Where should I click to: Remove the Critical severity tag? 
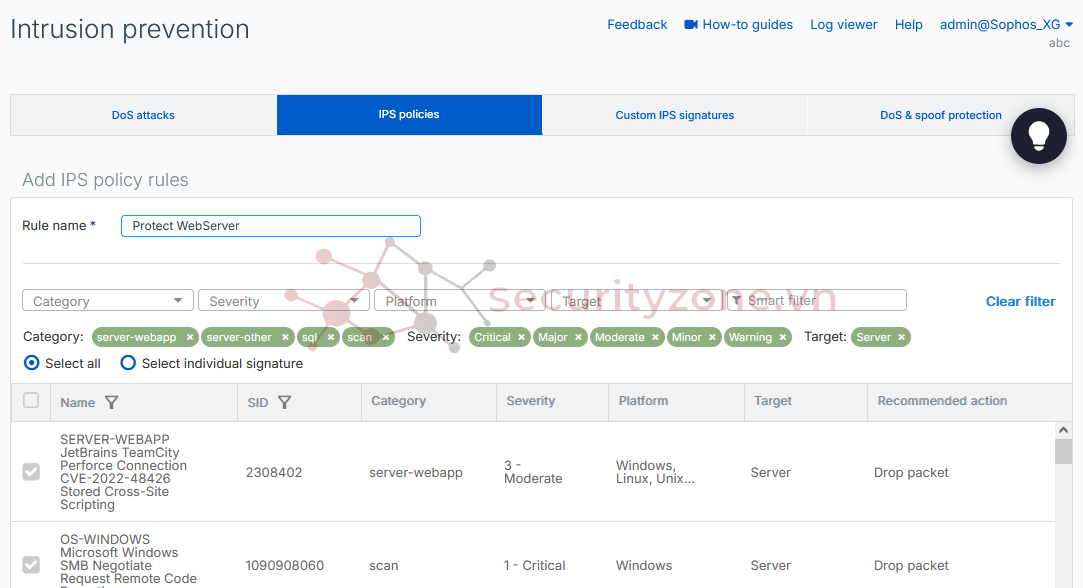click(x=522, y=338)
